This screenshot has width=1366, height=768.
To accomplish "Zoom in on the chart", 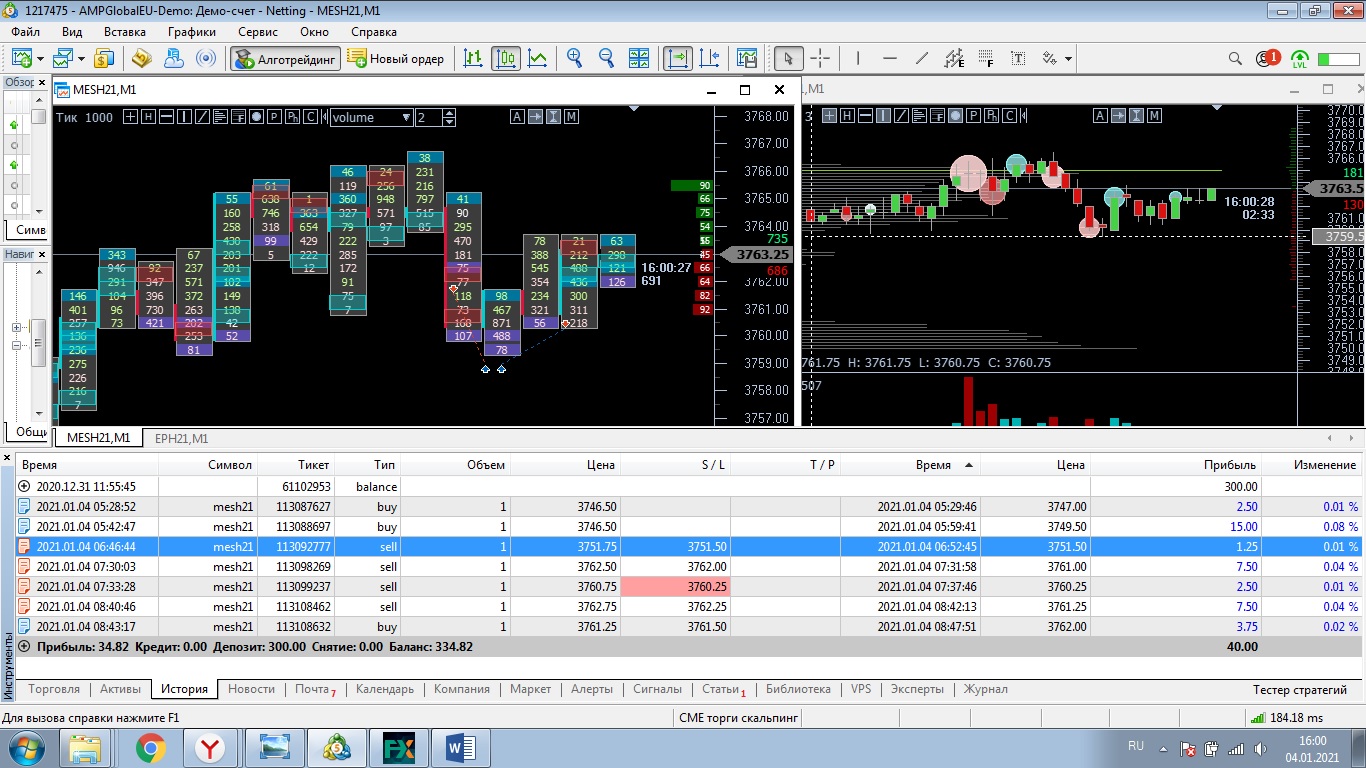I will [574, 58].
